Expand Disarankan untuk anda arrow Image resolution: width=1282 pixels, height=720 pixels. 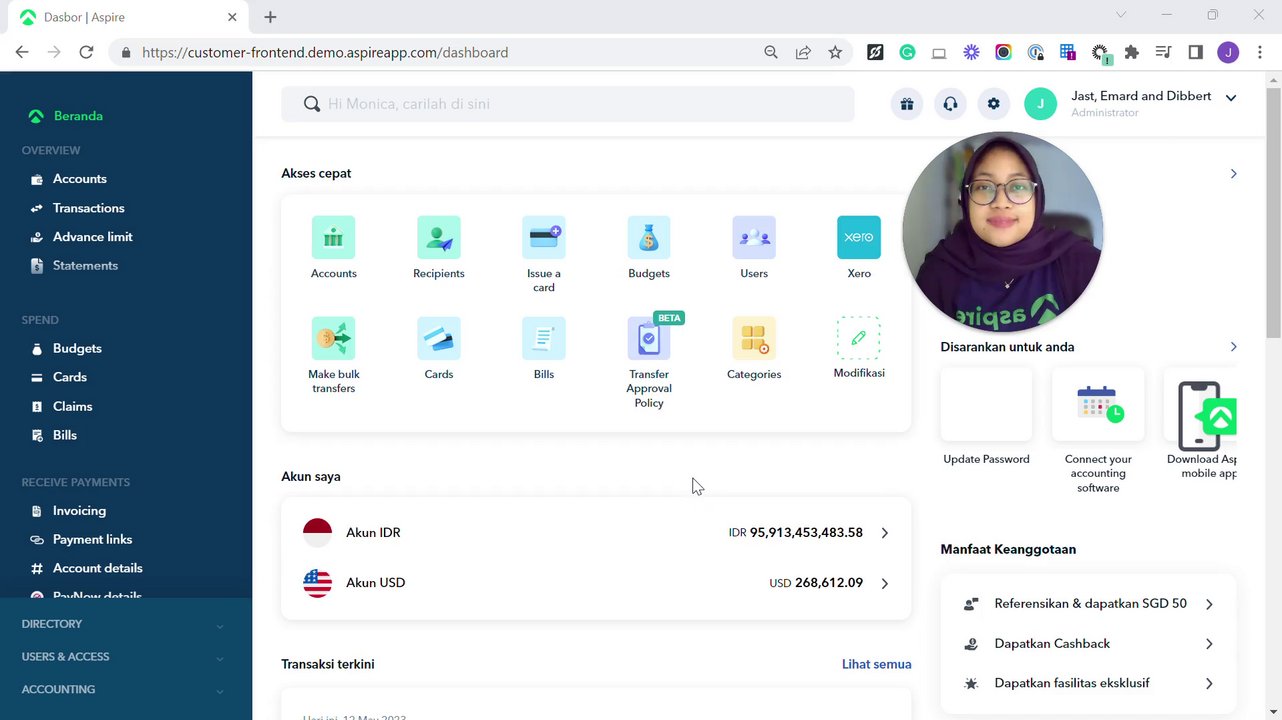pyautogui.click(x=1233, y=347)
